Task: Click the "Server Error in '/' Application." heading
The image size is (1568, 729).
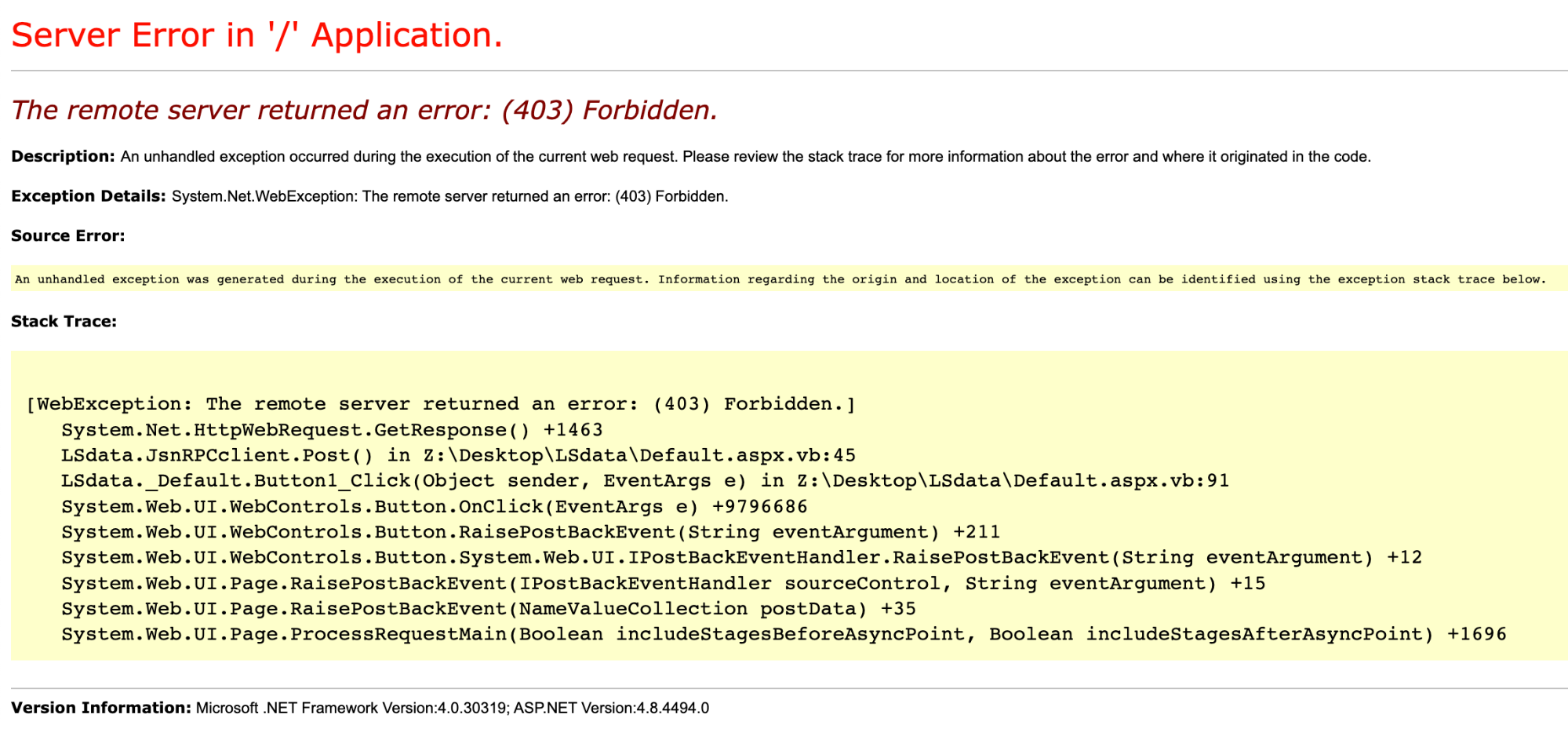Action: click(x=256, y=35)
